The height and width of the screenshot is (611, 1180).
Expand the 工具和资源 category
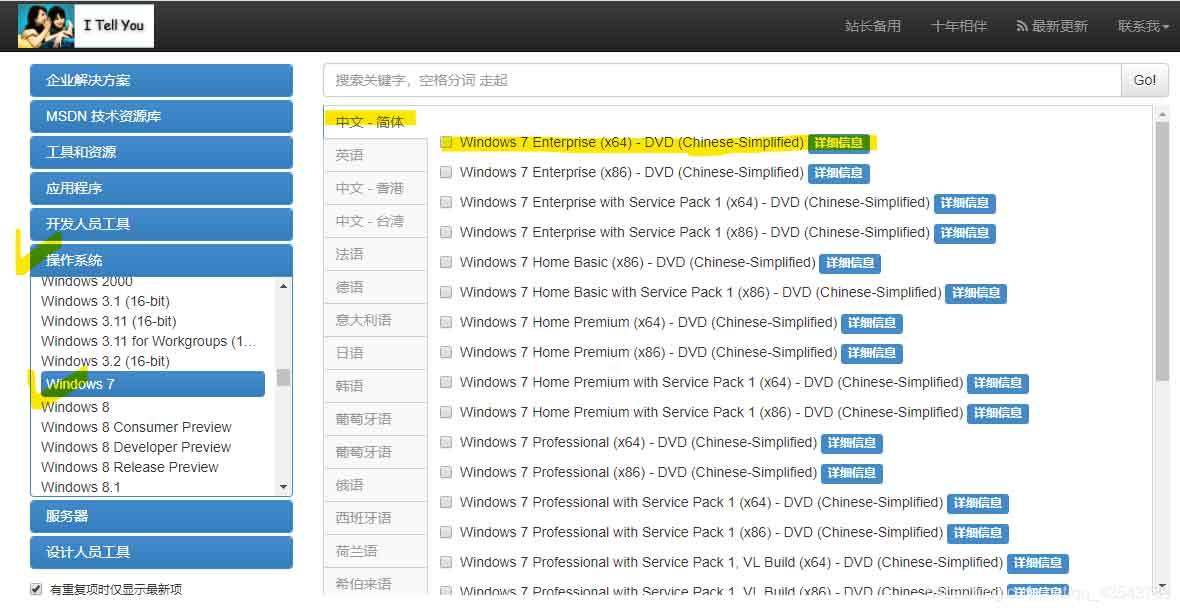161,152
